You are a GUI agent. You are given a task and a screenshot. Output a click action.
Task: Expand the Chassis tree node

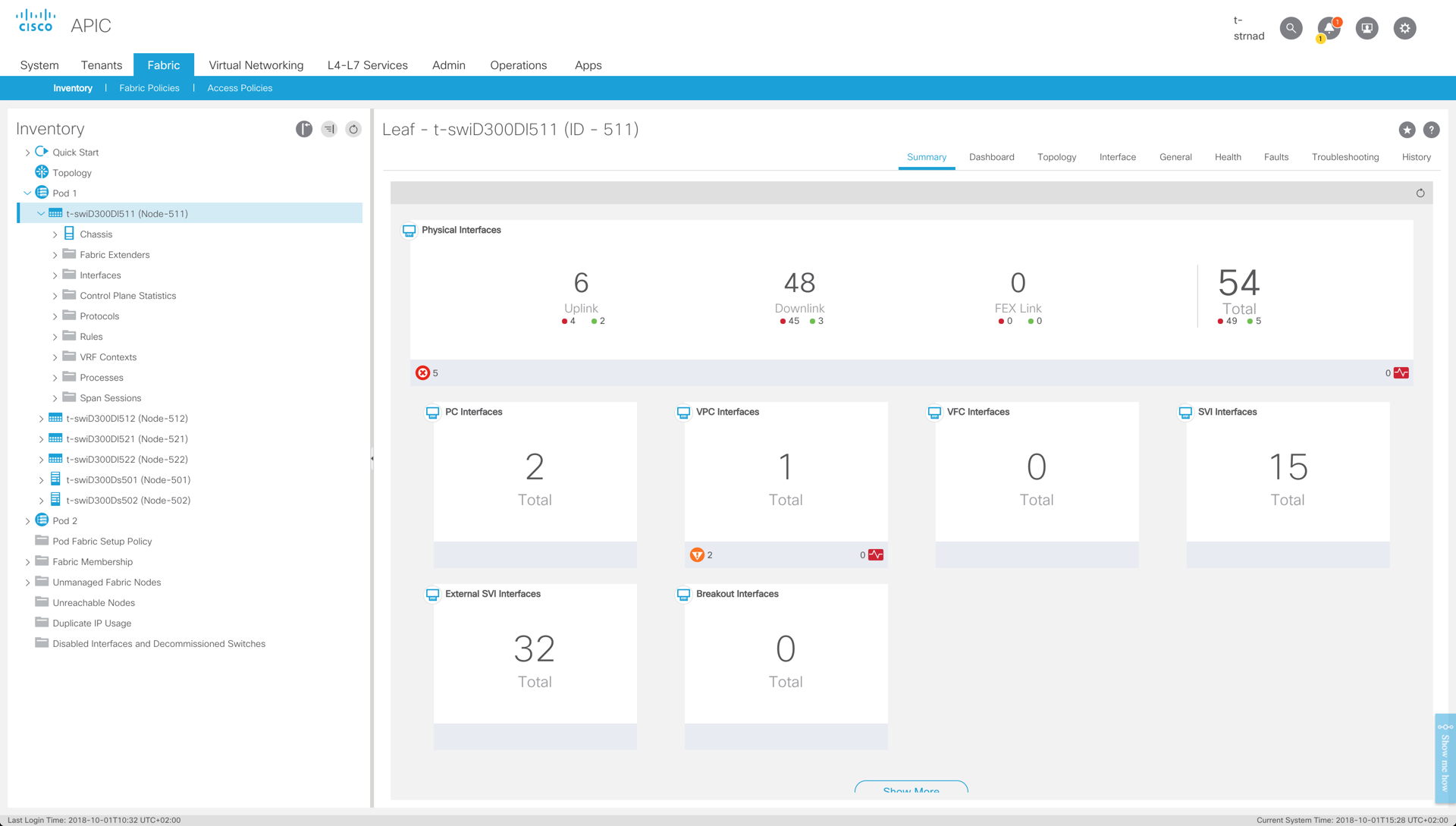click(x=55, y=234)
